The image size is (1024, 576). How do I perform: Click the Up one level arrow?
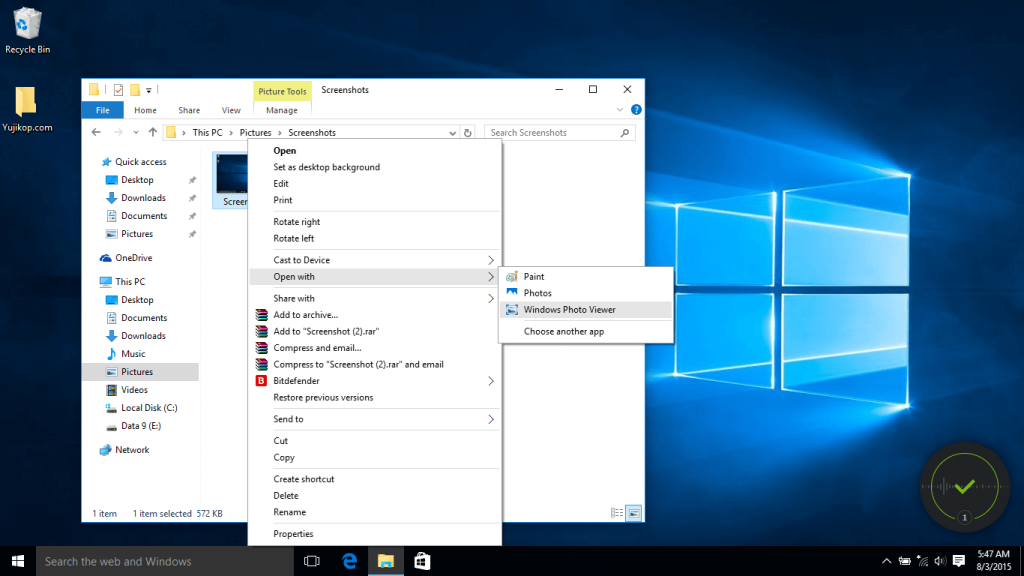click(152, 133)
